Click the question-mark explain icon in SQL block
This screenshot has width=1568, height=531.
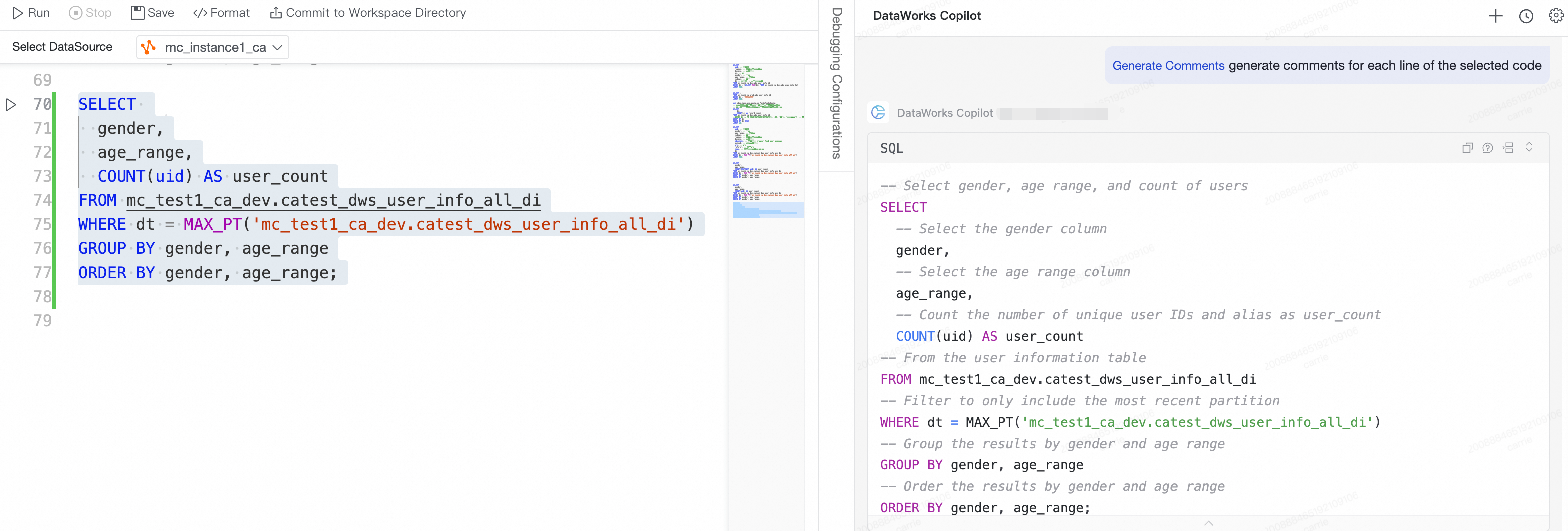pyautogui.click(x=1488, y=148)
